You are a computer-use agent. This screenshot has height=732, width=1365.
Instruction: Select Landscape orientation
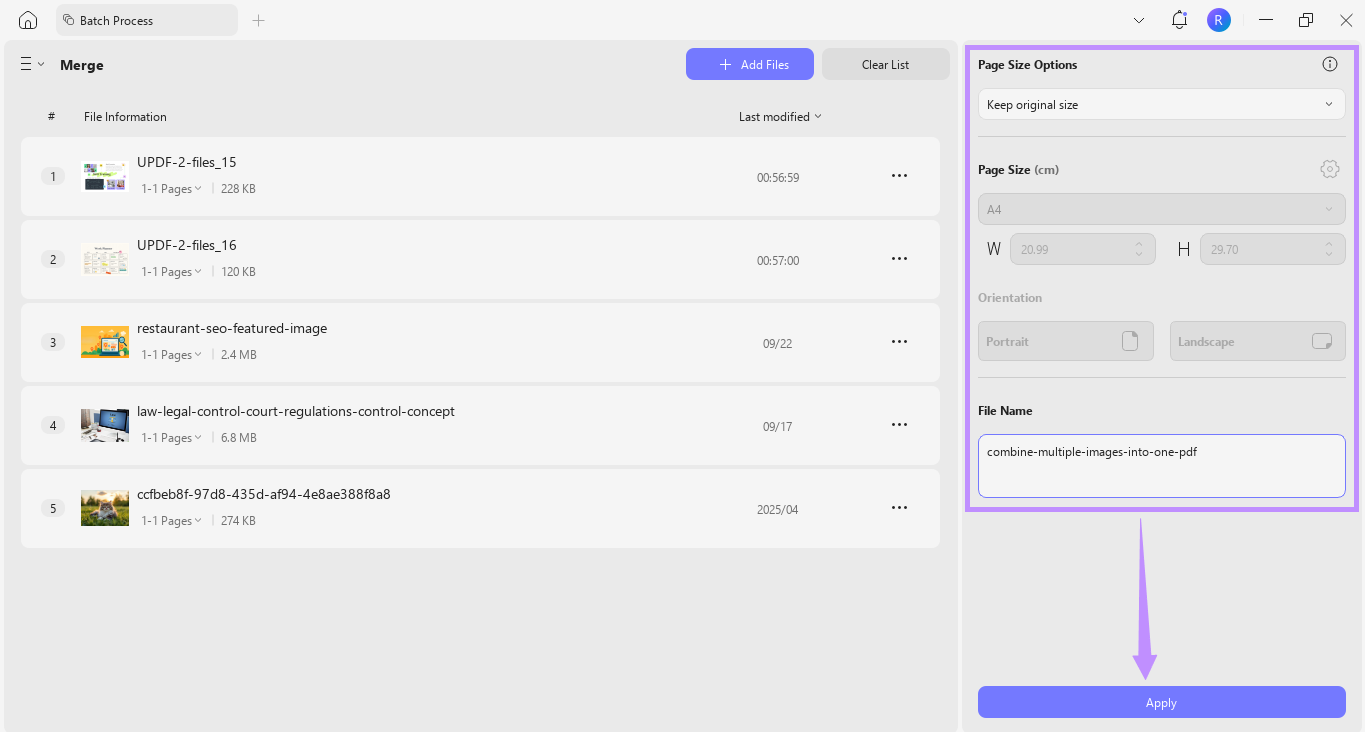coord(1257,341)
